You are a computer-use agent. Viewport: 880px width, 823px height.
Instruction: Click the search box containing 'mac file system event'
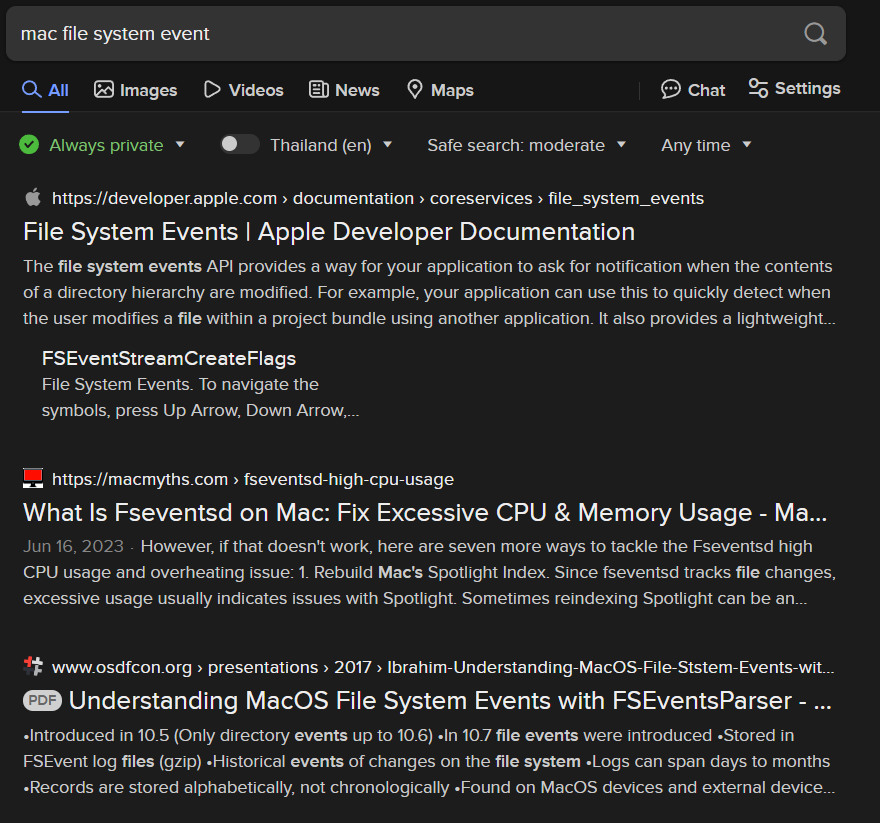400,34
